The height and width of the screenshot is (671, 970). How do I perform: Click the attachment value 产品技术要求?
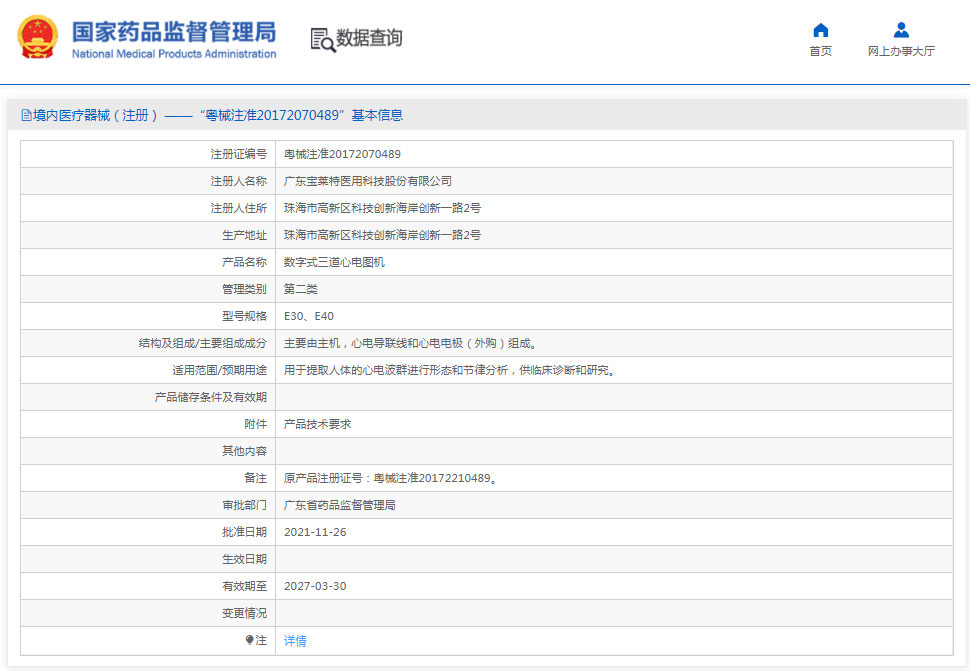point(317,424)
